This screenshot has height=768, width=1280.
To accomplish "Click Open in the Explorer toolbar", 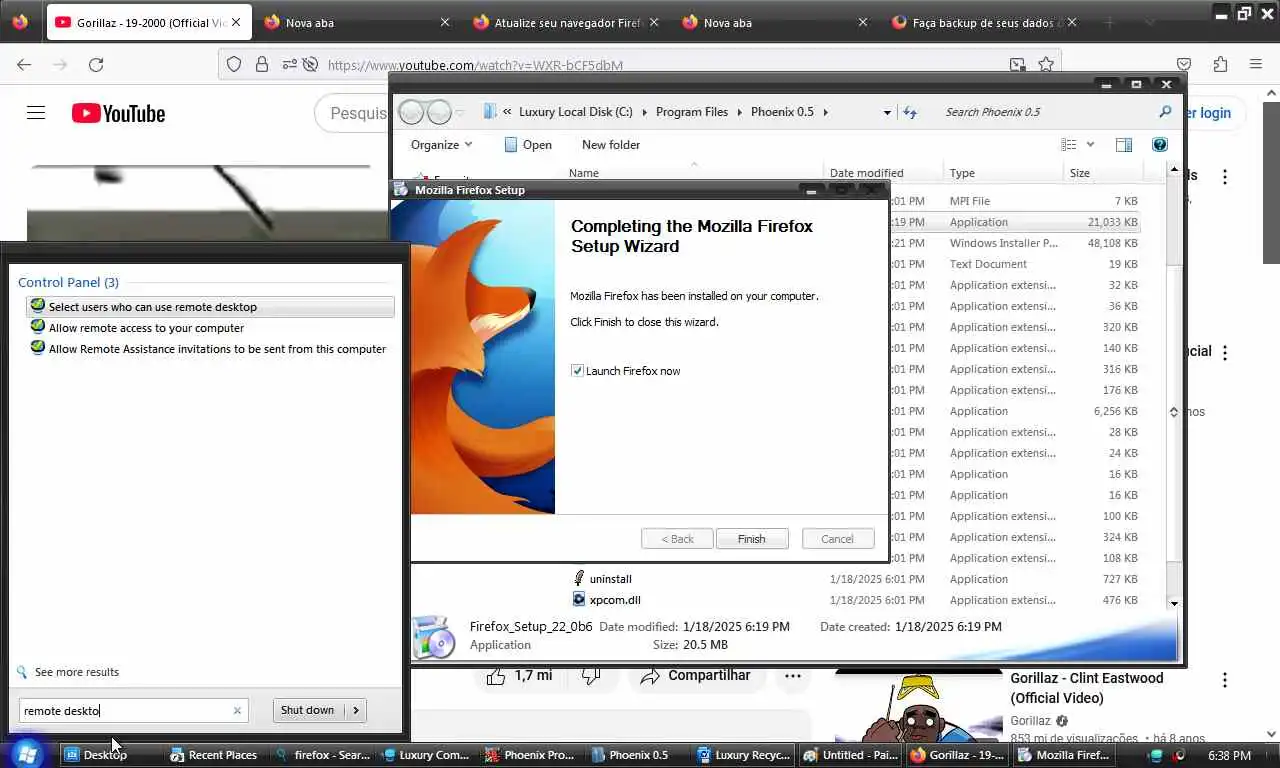I will 528,145.
